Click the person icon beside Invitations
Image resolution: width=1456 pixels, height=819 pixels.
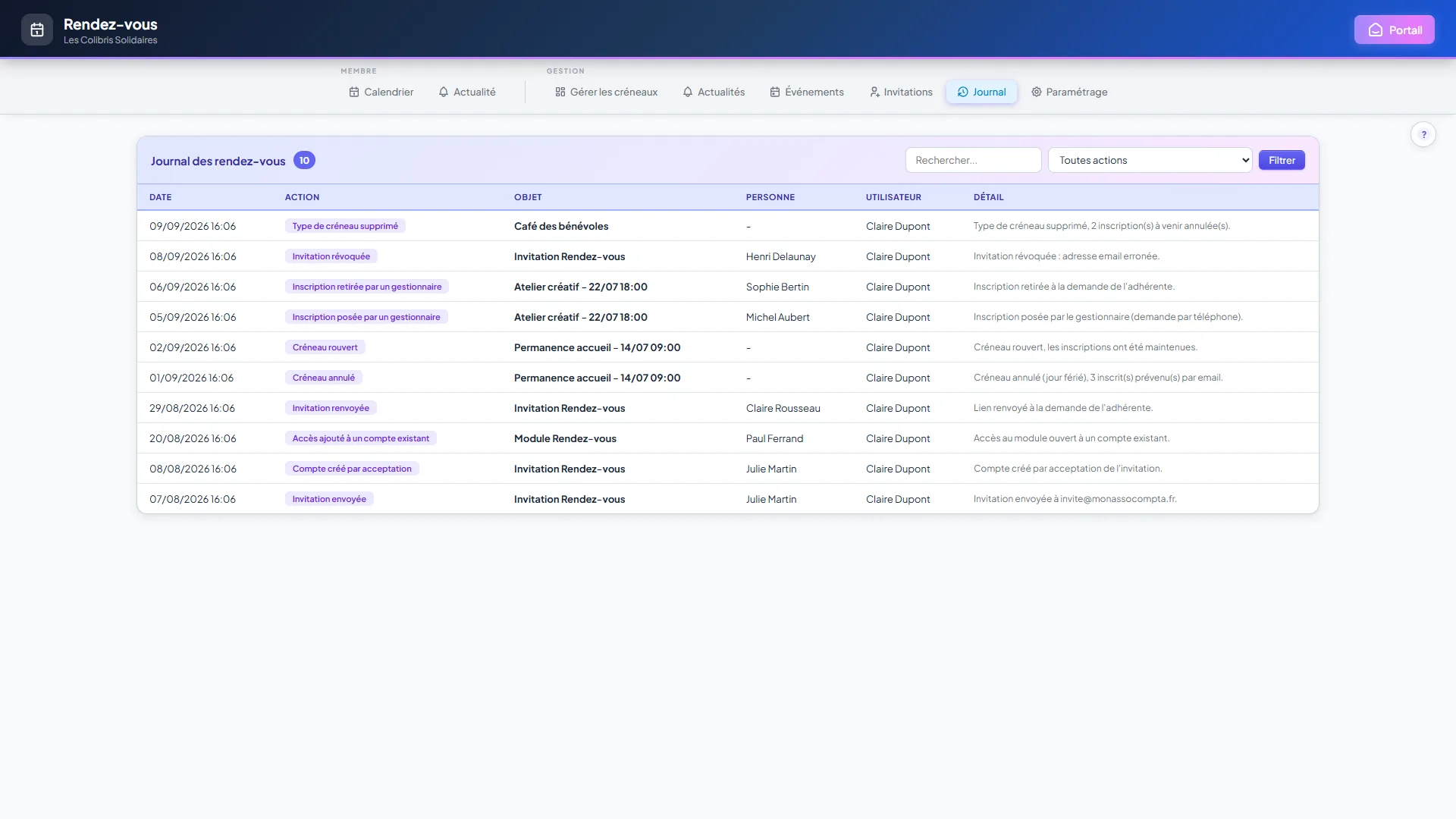[x=874, y=92]
